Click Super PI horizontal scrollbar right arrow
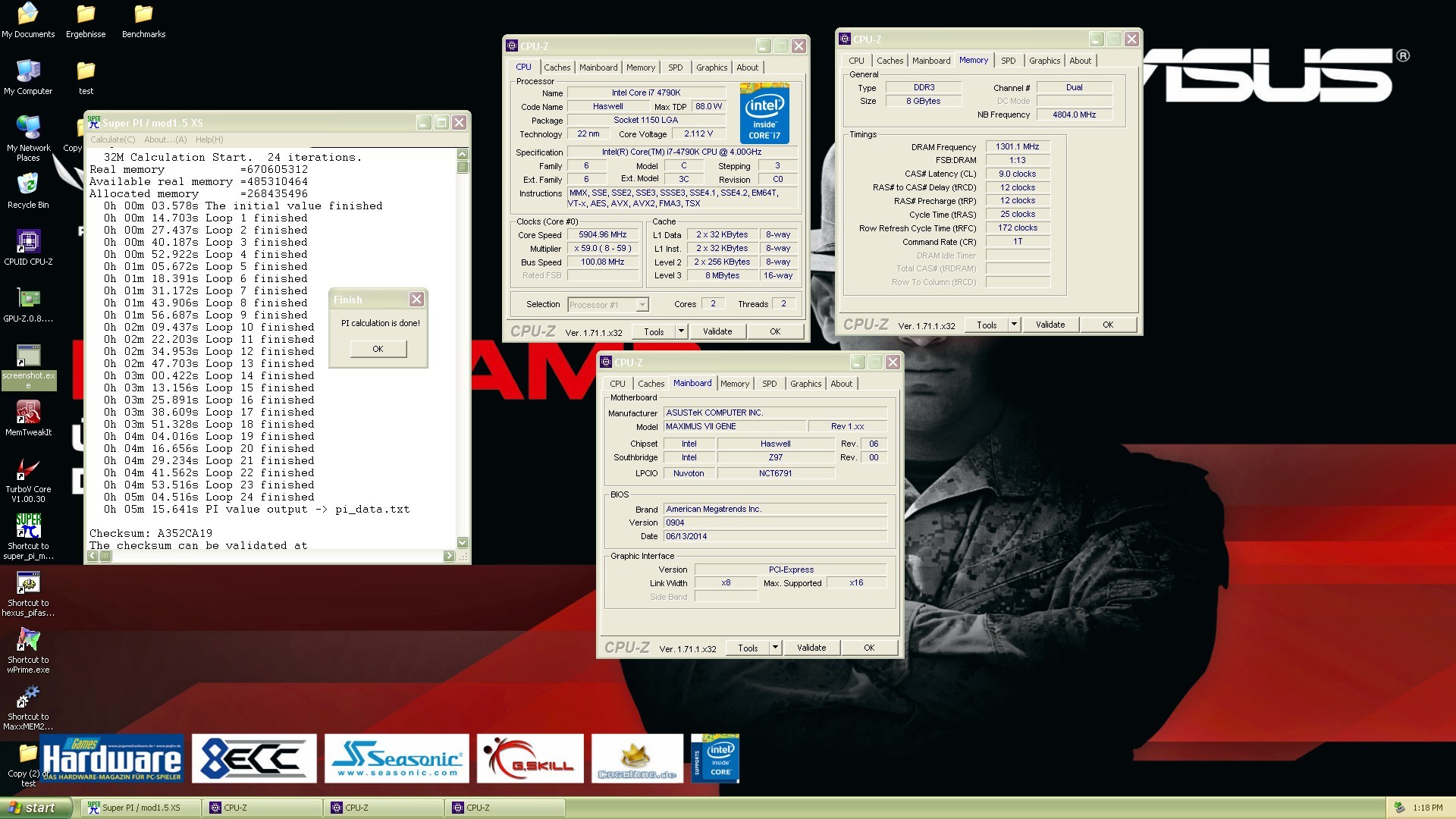Image resolution: width=1456 pixels, height=819 pixels. [x=449, y=556]
